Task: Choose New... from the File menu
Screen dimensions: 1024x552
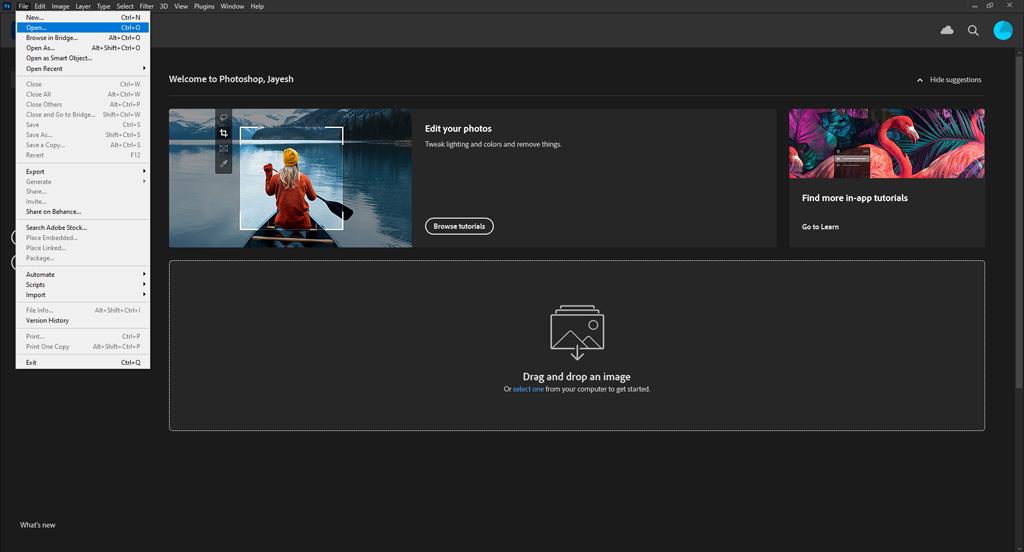Action: point(83,18)
